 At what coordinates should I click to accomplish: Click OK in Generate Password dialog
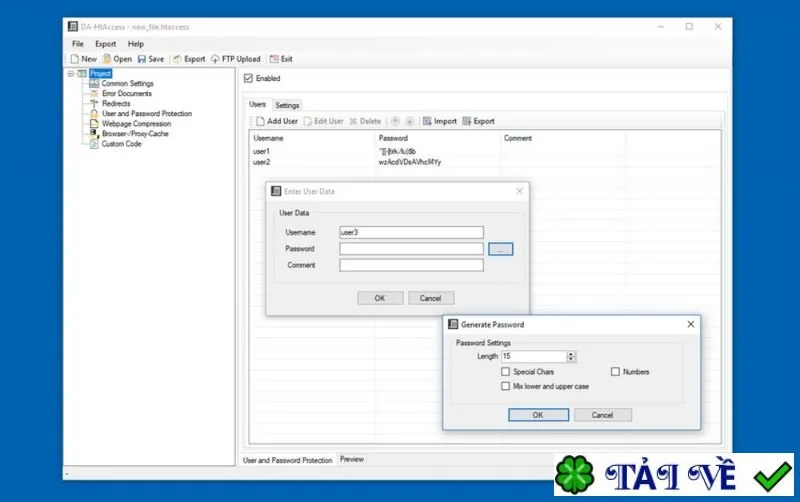pos(538,415)
